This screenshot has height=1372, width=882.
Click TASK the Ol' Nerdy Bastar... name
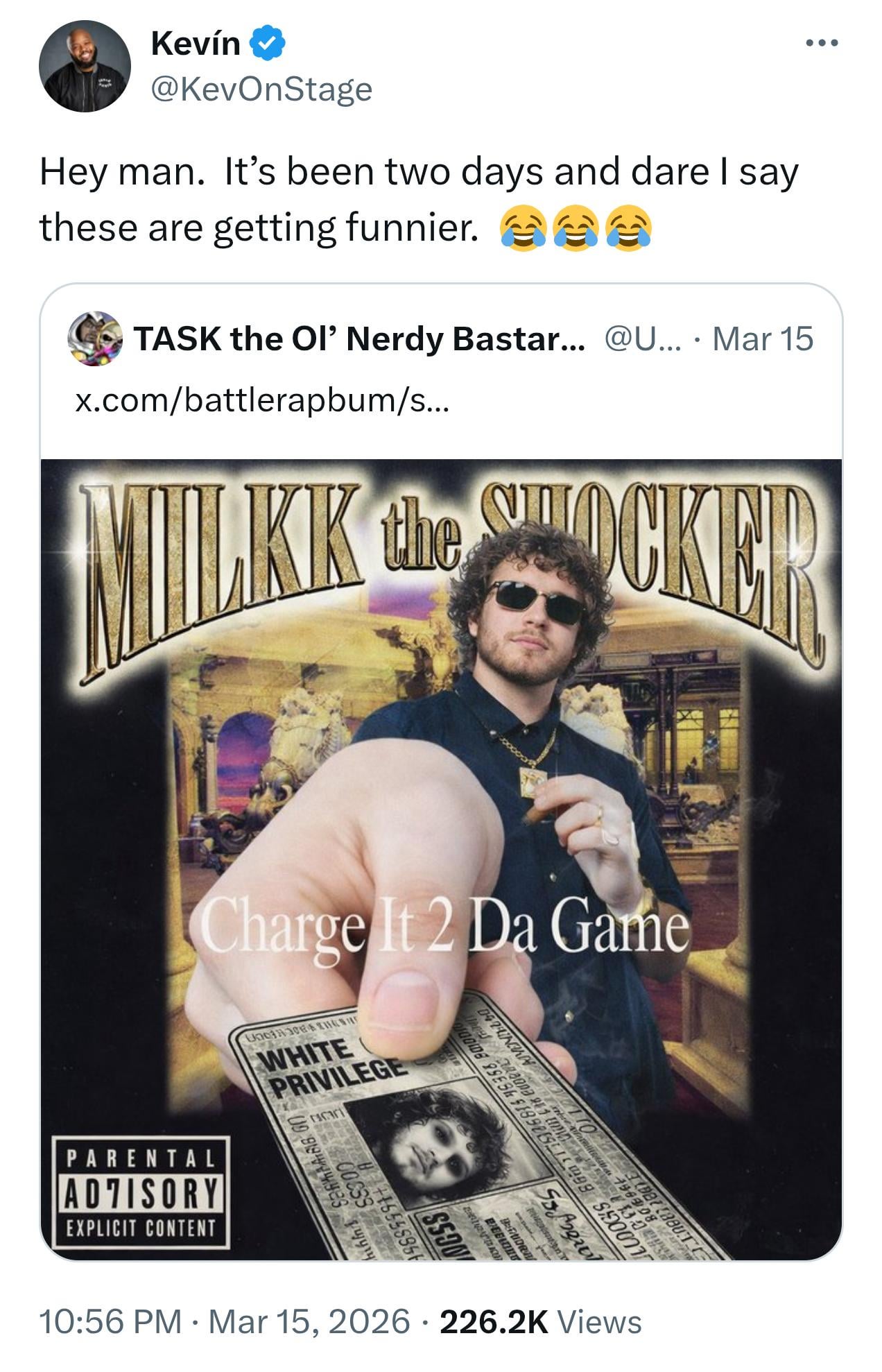pyautogui.click(x=360, y=338)
